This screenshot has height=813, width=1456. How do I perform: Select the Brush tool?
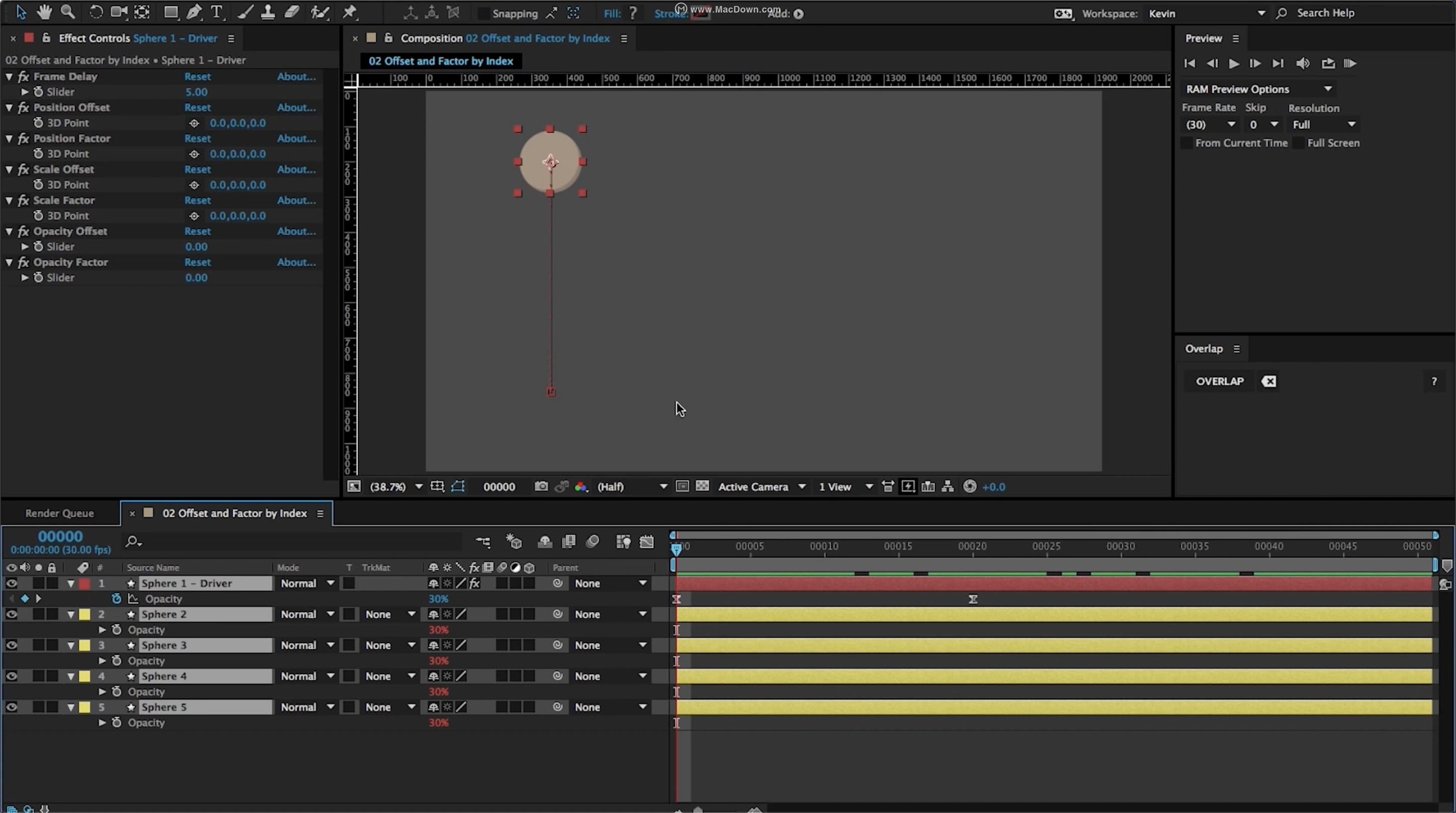pos(245,13)
